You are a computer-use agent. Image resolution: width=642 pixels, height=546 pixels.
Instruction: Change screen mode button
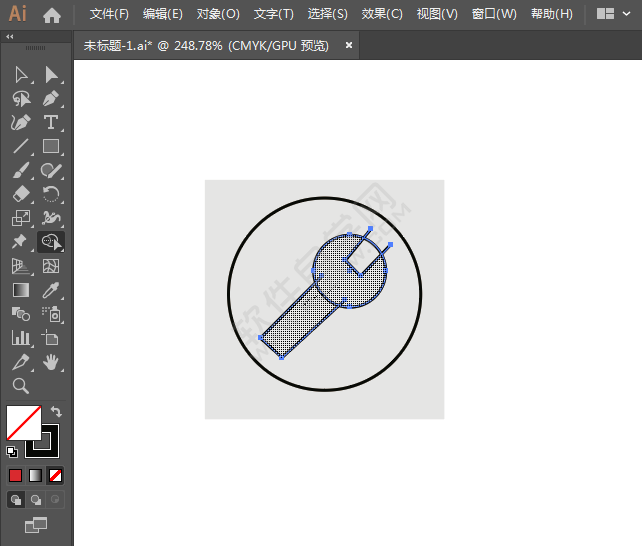tap(36, 525)
